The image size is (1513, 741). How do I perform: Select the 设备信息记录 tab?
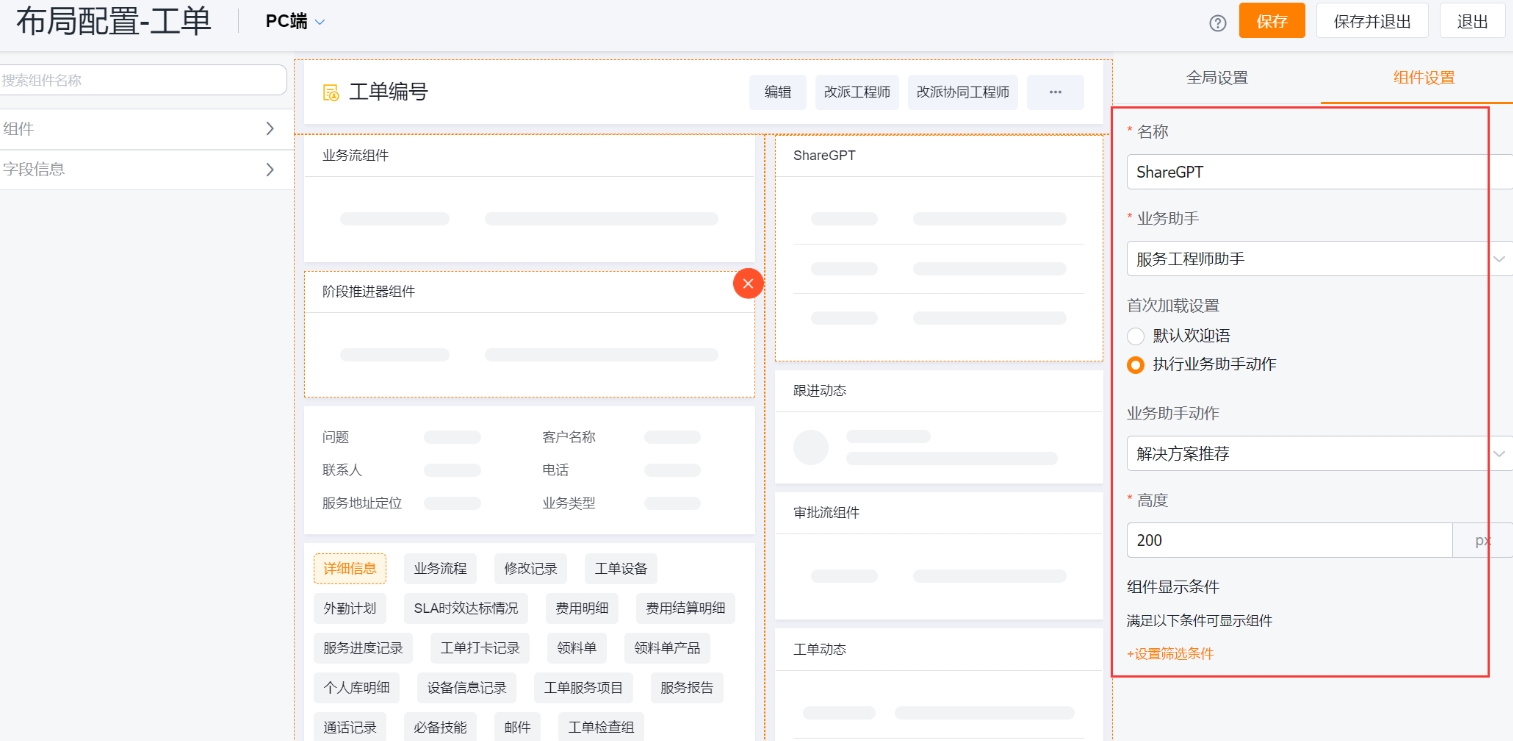(x=467, y=688)
